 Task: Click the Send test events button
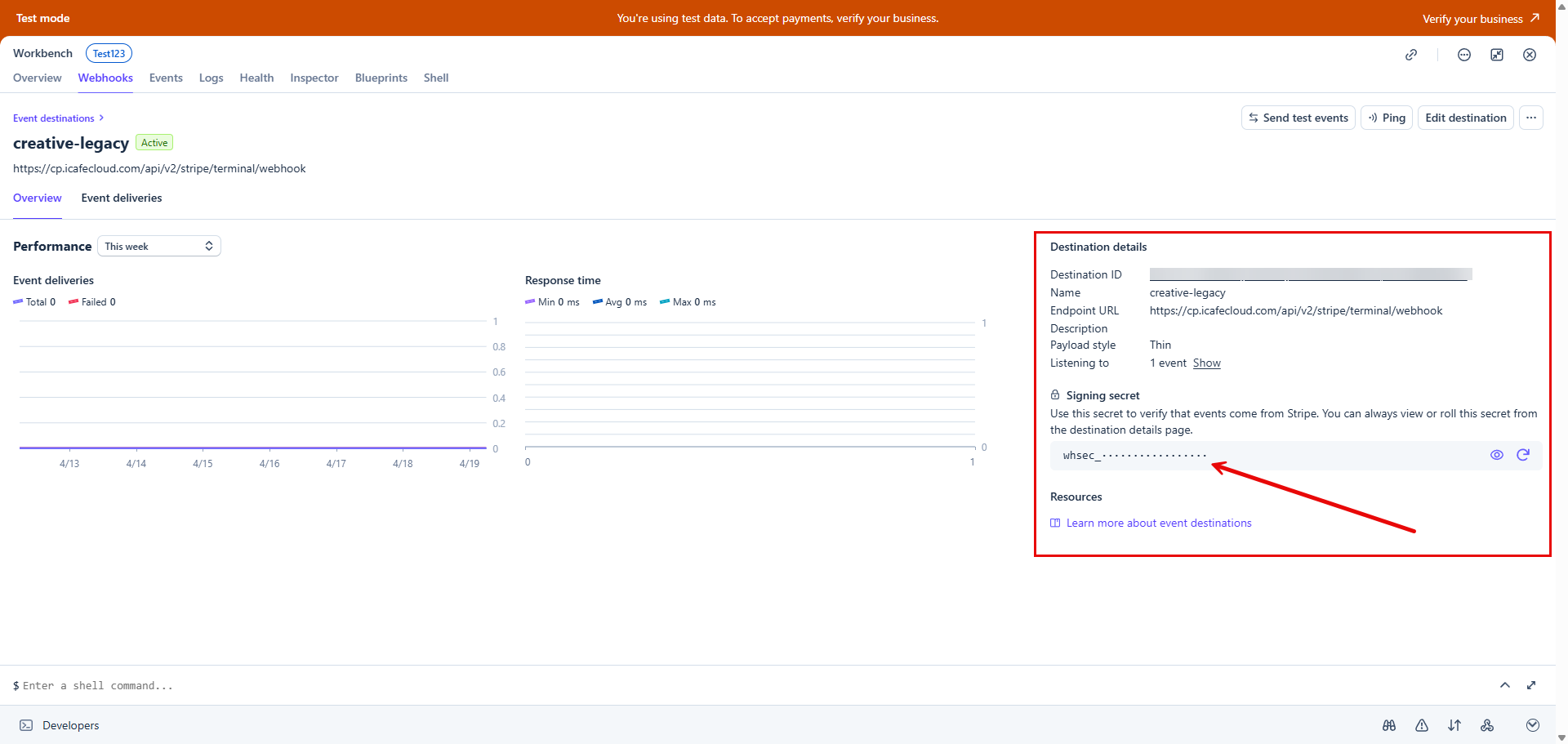tap(1298, 118)
